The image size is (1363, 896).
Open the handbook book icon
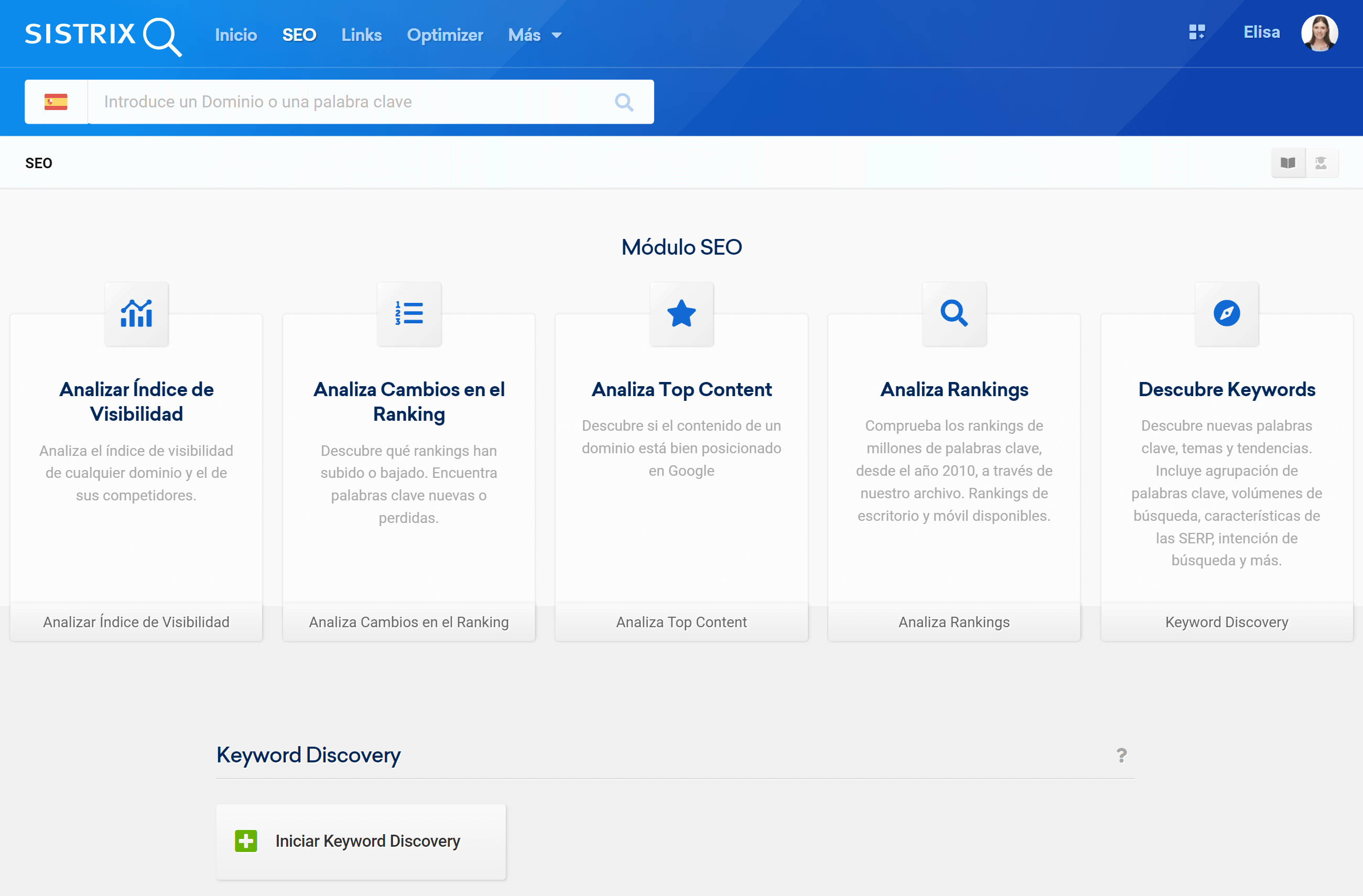click(1288, 163)
